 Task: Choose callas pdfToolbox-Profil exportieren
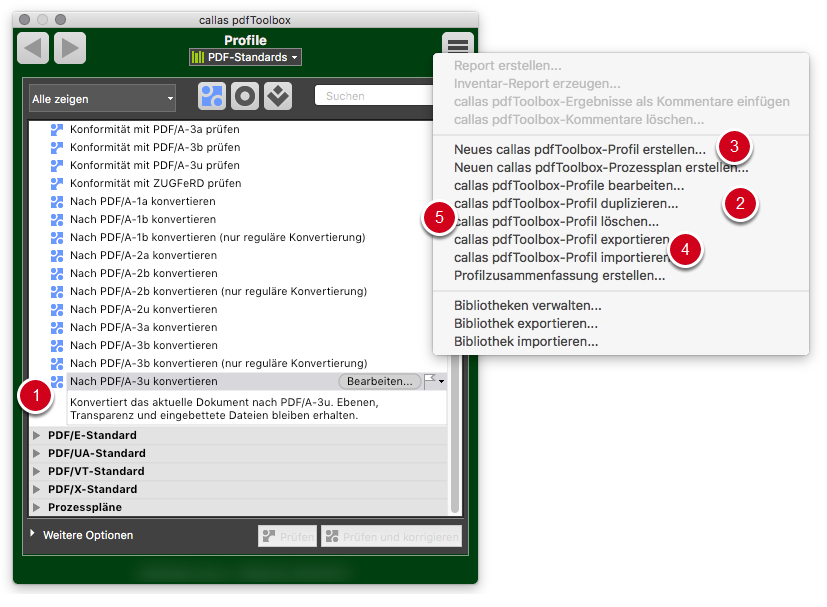click(x=562, y=239)
